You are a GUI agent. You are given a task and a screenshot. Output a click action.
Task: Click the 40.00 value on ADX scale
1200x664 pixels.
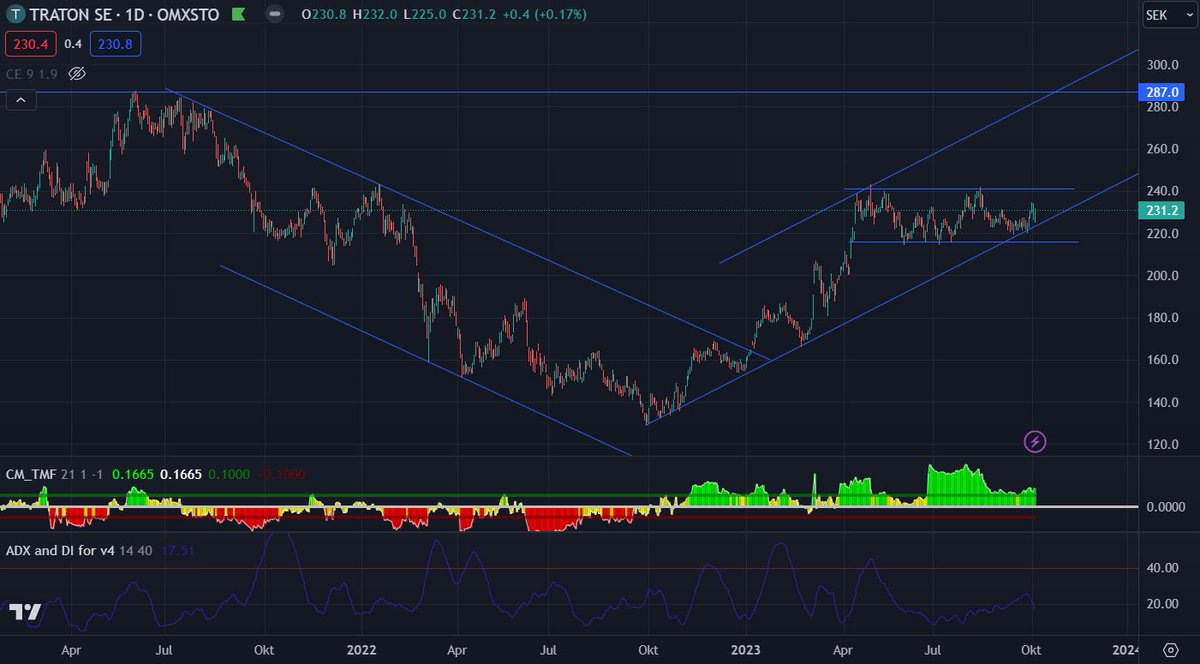click(x=1164, y=568)
